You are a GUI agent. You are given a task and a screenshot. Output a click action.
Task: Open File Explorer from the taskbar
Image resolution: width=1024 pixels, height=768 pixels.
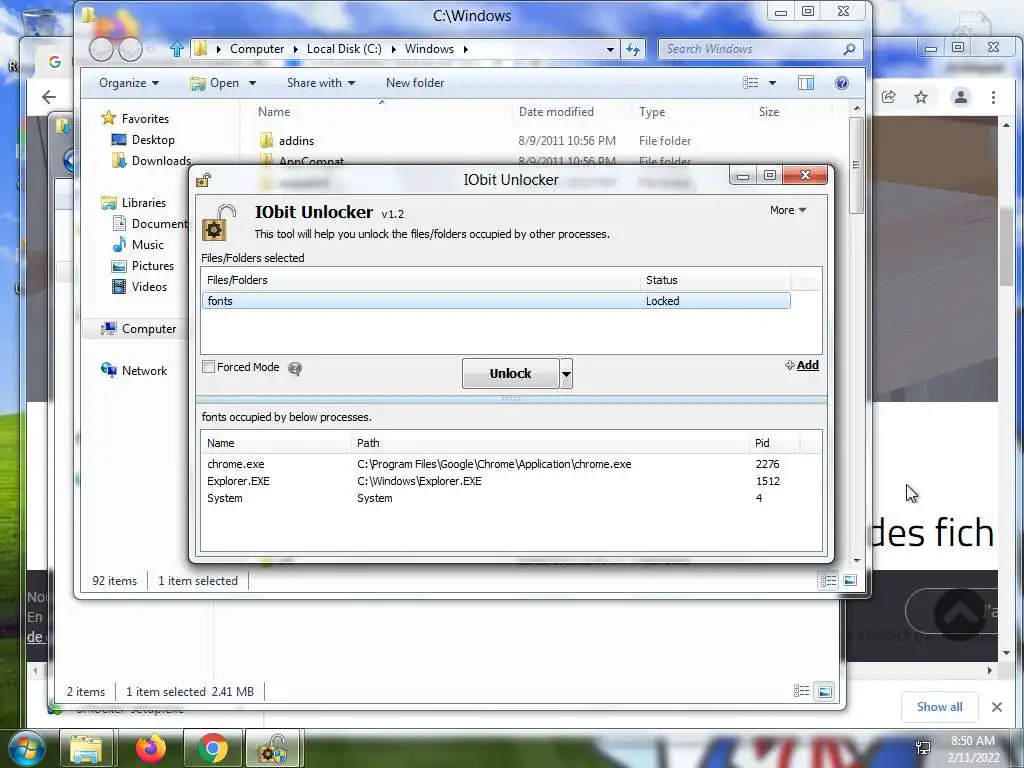tap(86, 748)
